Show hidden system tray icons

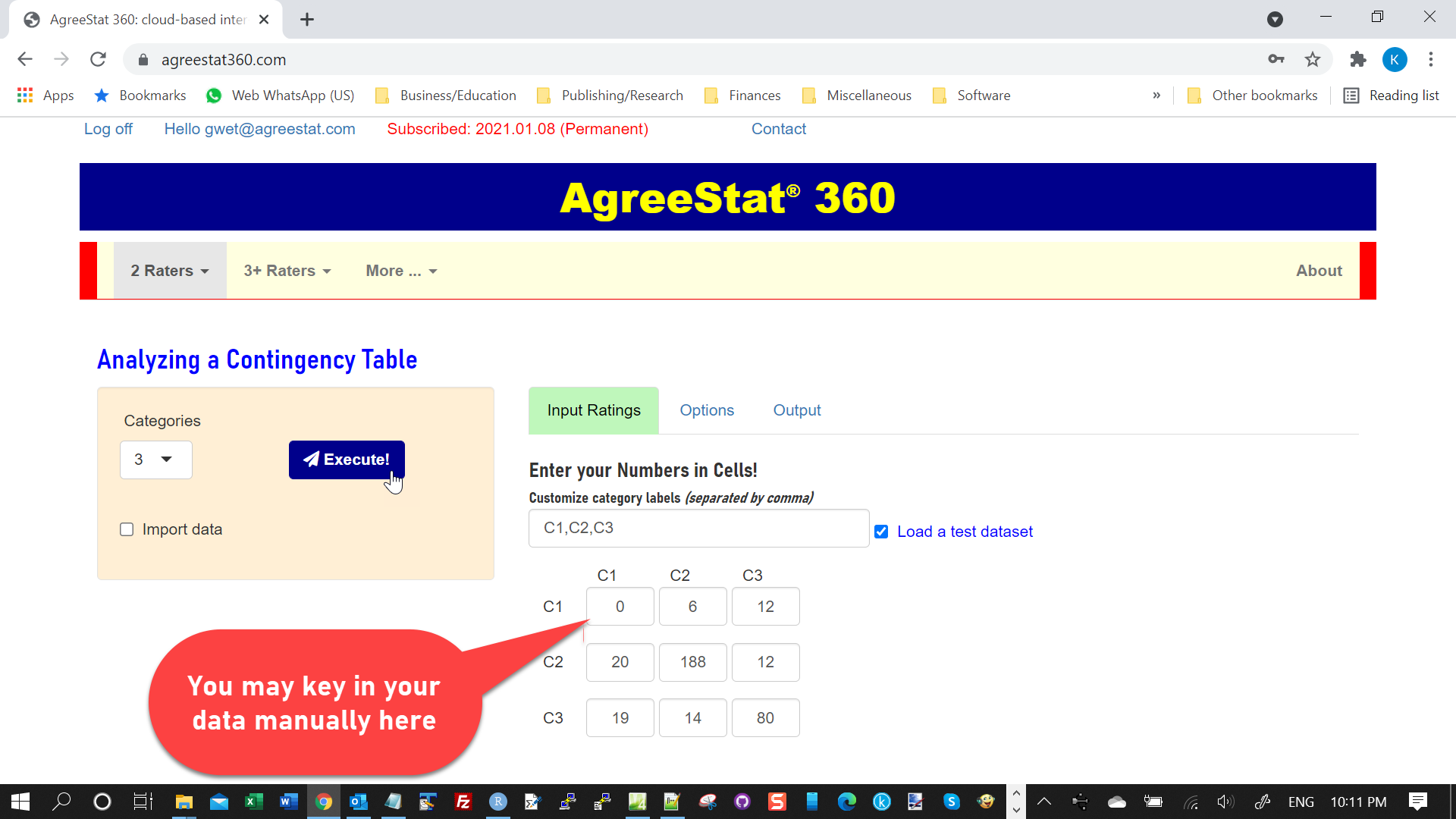pos(1044,802)
